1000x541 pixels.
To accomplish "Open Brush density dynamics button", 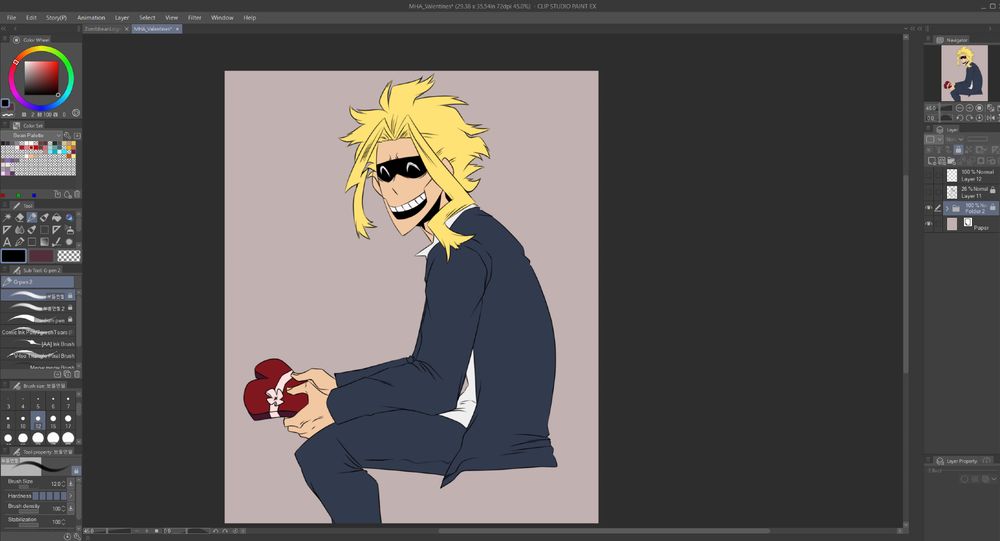I will pyautogui.click(x=71, y=508).
